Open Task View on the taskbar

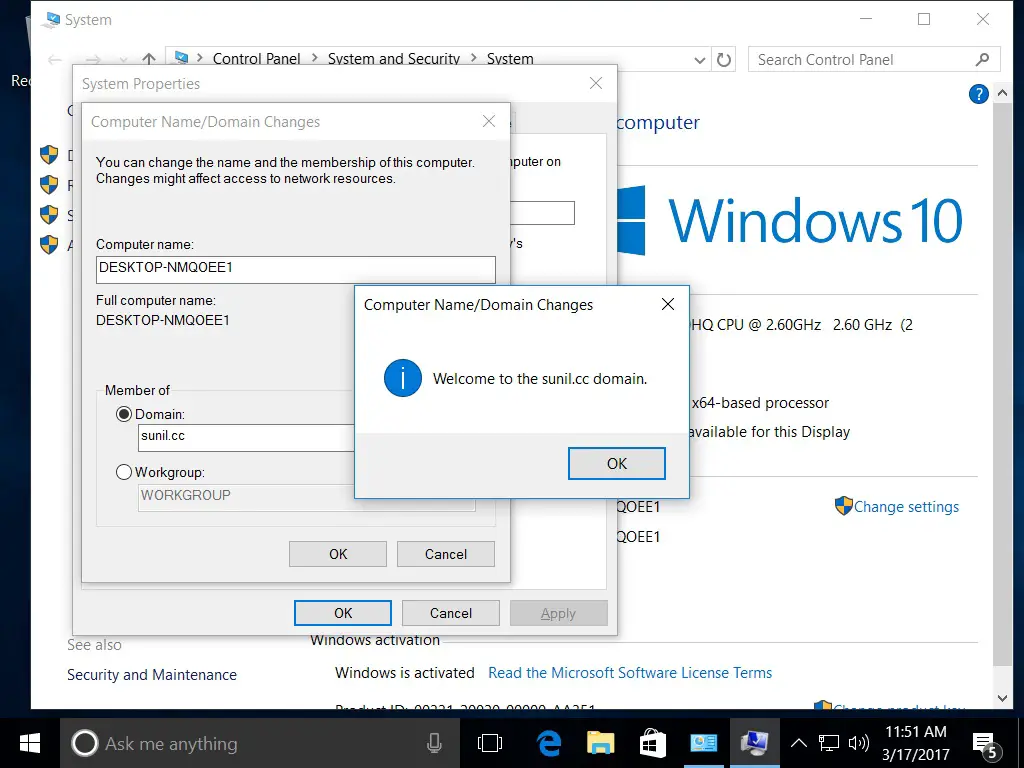(490, 743)
